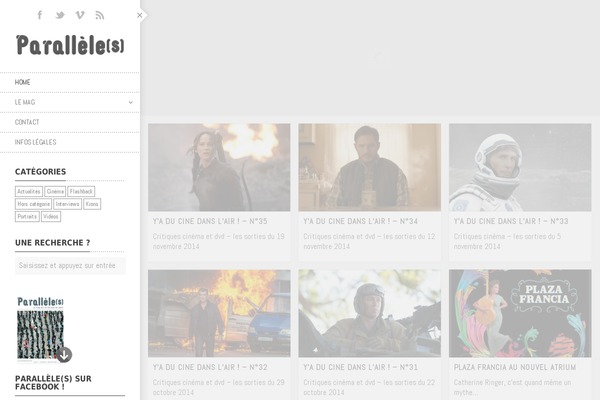
Task: Click 'les sorties du 5 novembre 2014' excerpt
Action: coord(507,241)
